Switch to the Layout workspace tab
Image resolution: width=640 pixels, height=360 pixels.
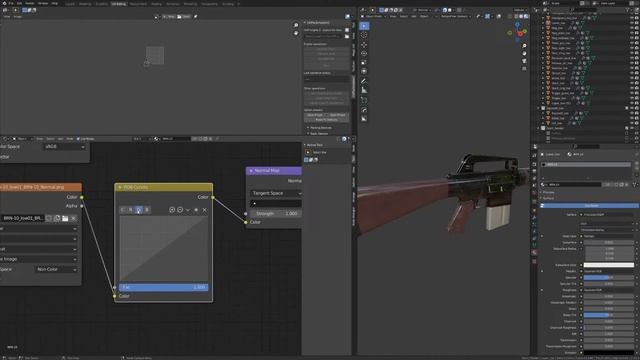tap(70, 4)
